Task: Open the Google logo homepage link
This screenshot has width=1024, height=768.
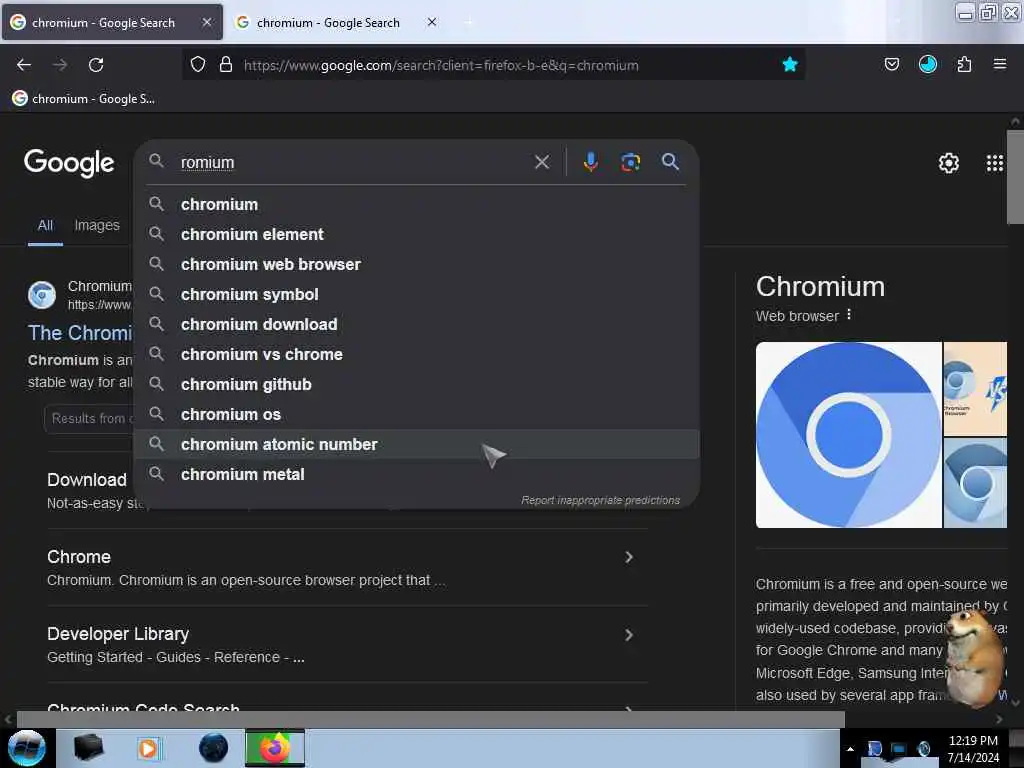Action: click(69, 163)
